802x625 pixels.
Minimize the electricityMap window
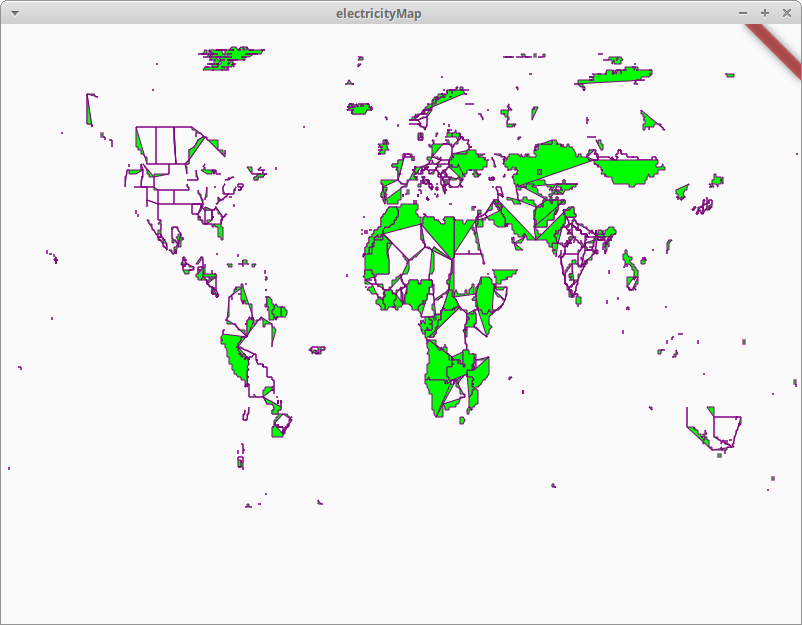743,13
